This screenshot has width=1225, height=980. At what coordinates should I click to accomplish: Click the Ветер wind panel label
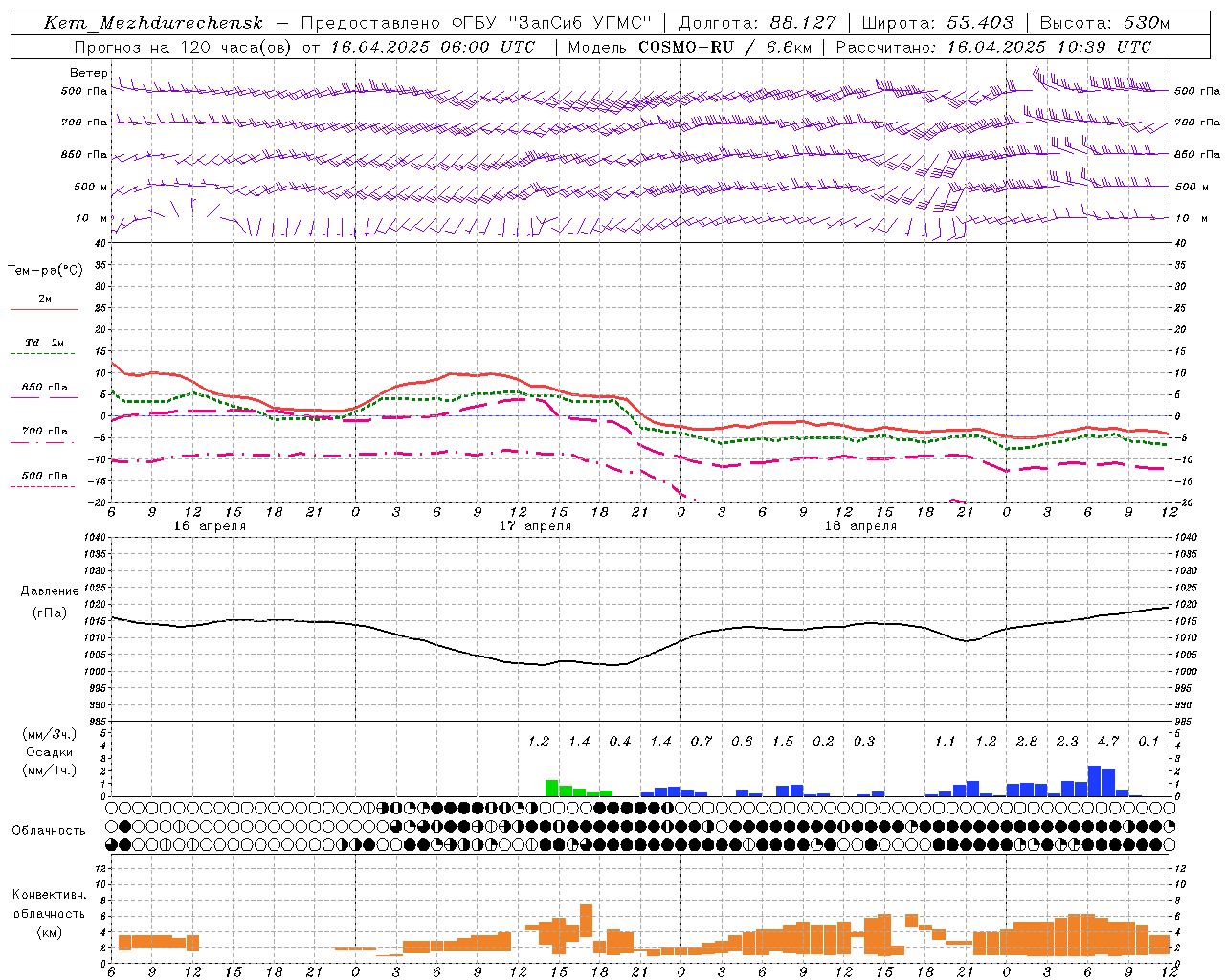point(89,73)
